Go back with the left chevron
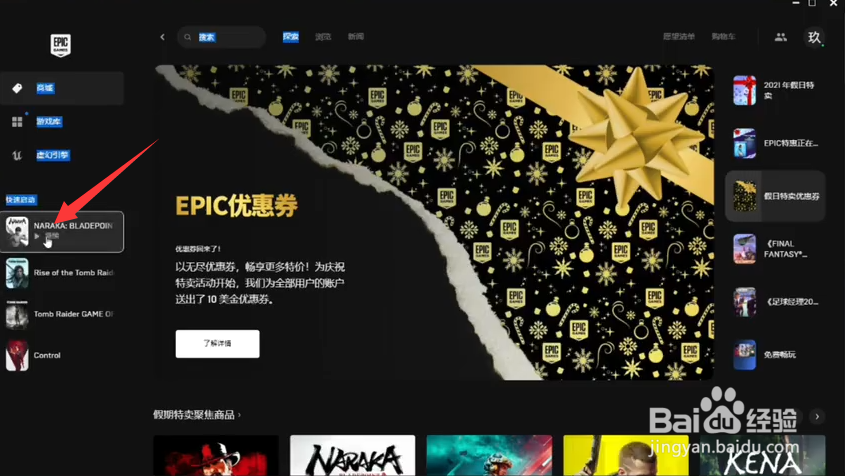The height and width of the screenshot is (476, 845). point(162,37)
